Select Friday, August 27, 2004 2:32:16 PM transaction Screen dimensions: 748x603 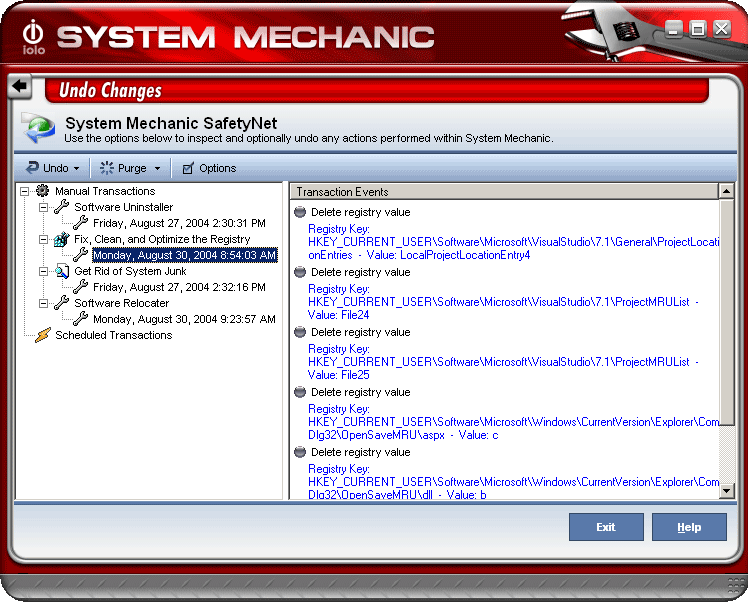pyautogui.click(x=179, y=287)
